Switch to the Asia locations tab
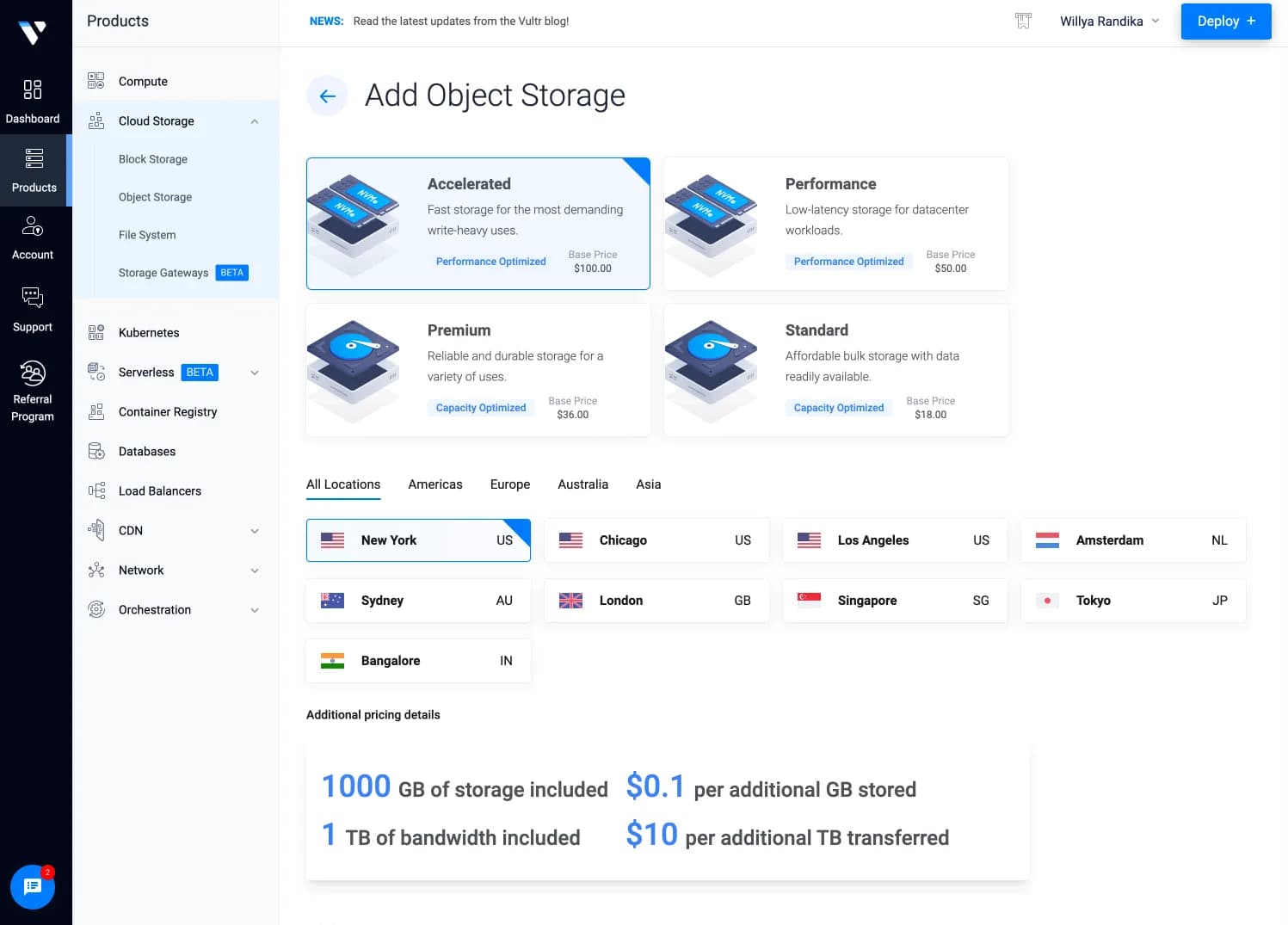The height and width of the screenshot is (925, 1288). click(x=648, y=484)
